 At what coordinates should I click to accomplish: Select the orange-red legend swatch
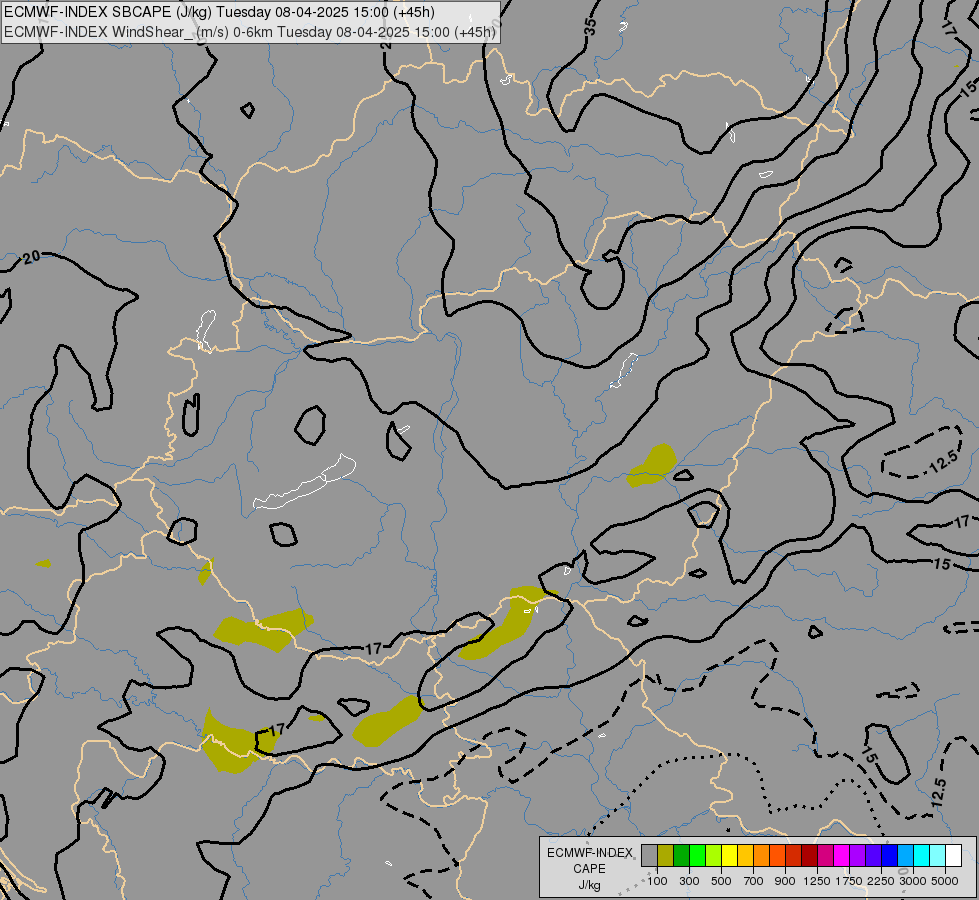[777, 855]
